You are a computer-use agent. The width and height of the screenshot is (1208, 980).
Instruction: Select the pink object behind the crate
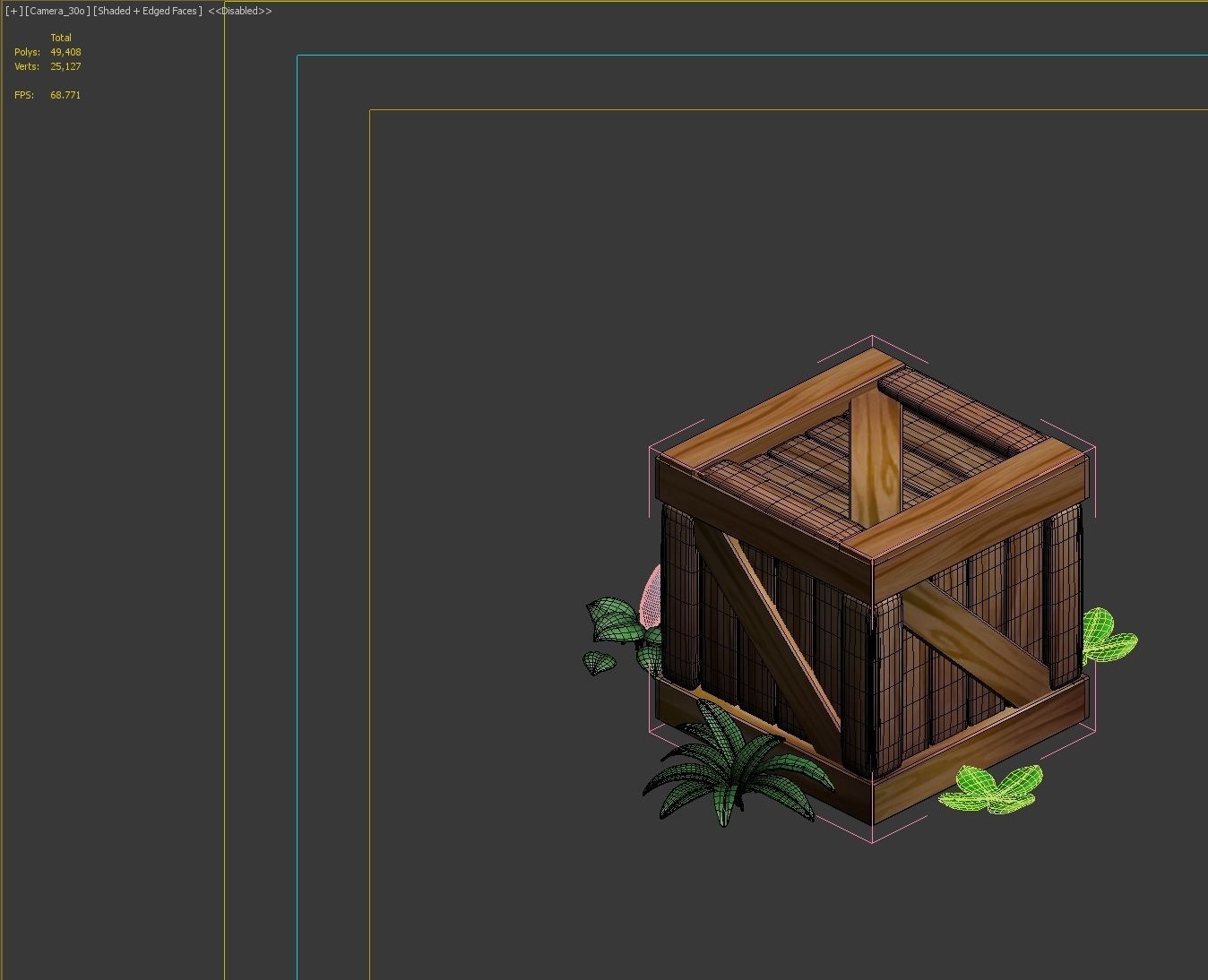tap(652, 597)
